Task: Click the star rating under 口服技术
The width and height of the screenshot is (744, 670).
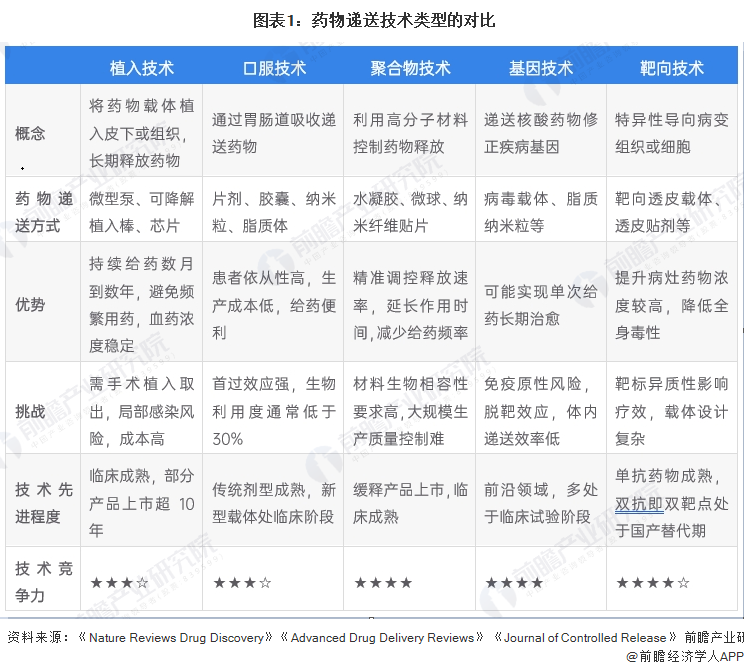Action: (x=242, y=582)
